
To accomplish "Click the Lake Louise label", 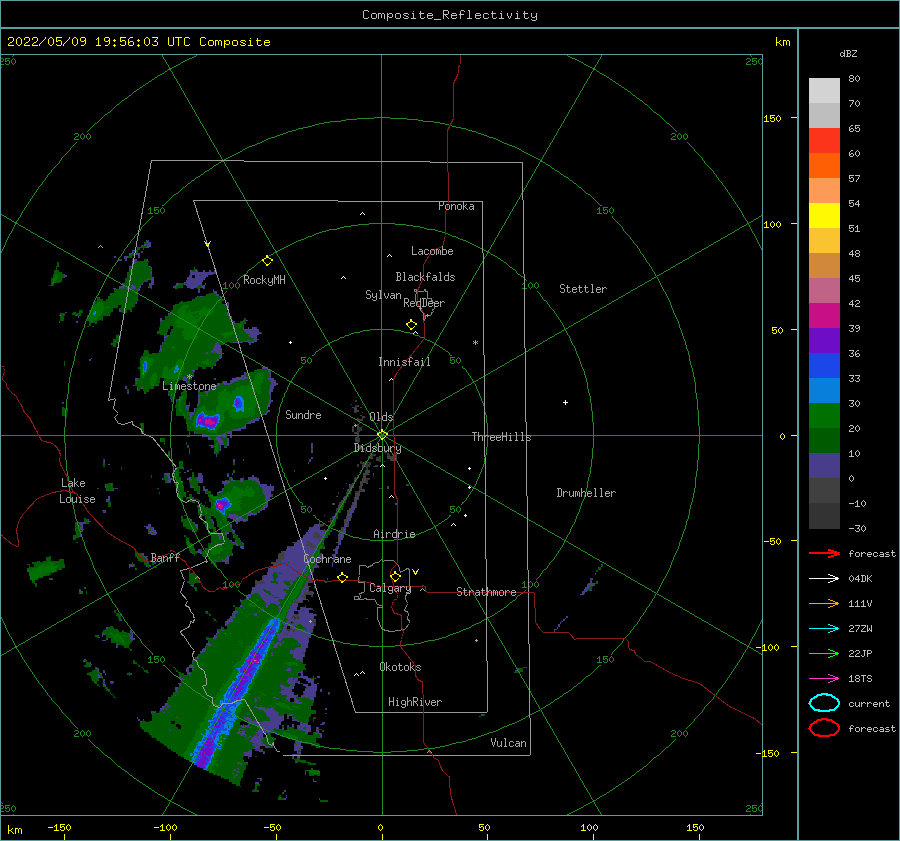I will pyautogui.click(x=77, y=491).
